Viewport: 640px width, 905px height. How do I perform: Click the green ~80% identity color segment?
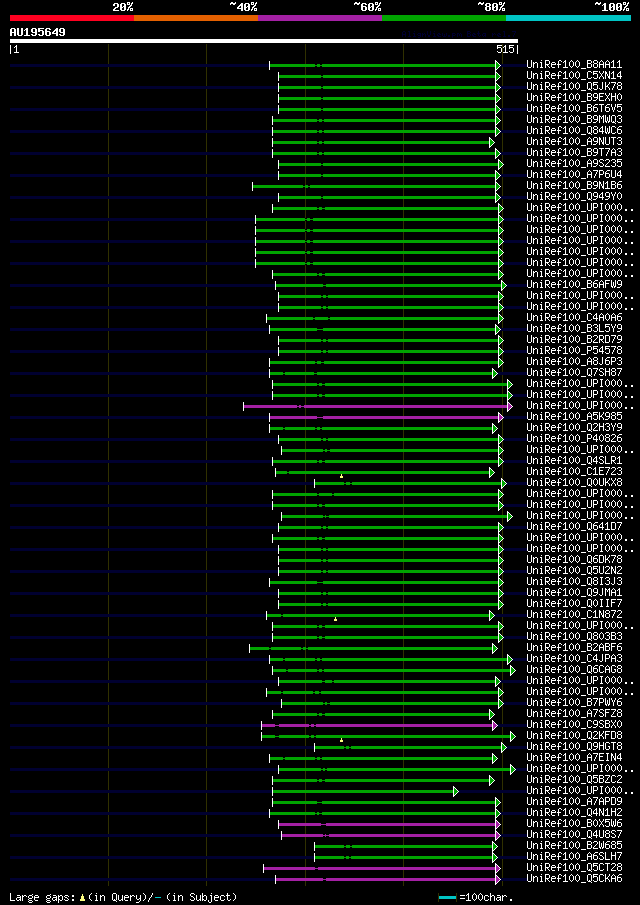(x=444, y=18)
